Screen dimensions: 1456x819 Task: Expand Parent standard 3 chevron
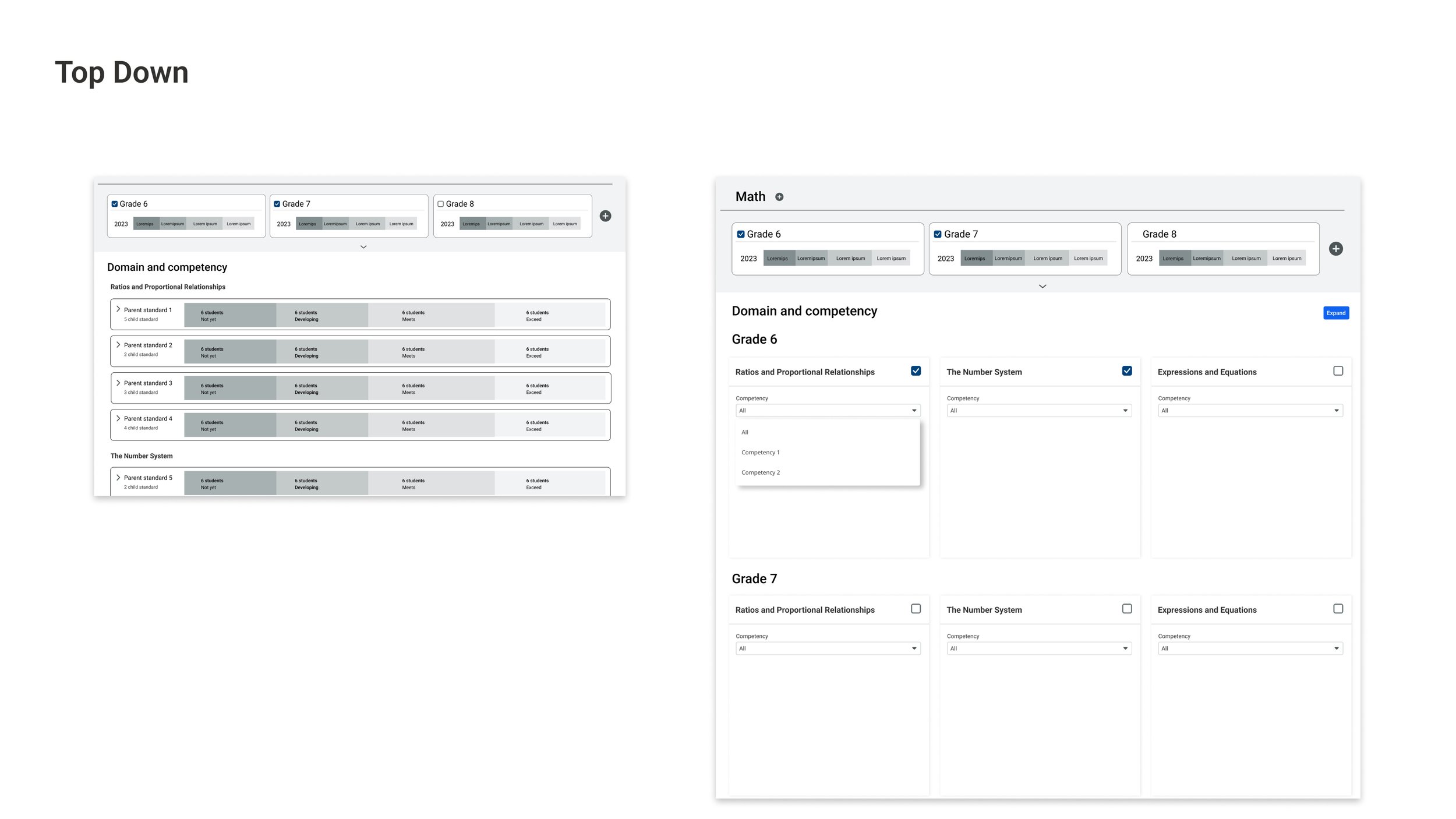tap(118, 383)
